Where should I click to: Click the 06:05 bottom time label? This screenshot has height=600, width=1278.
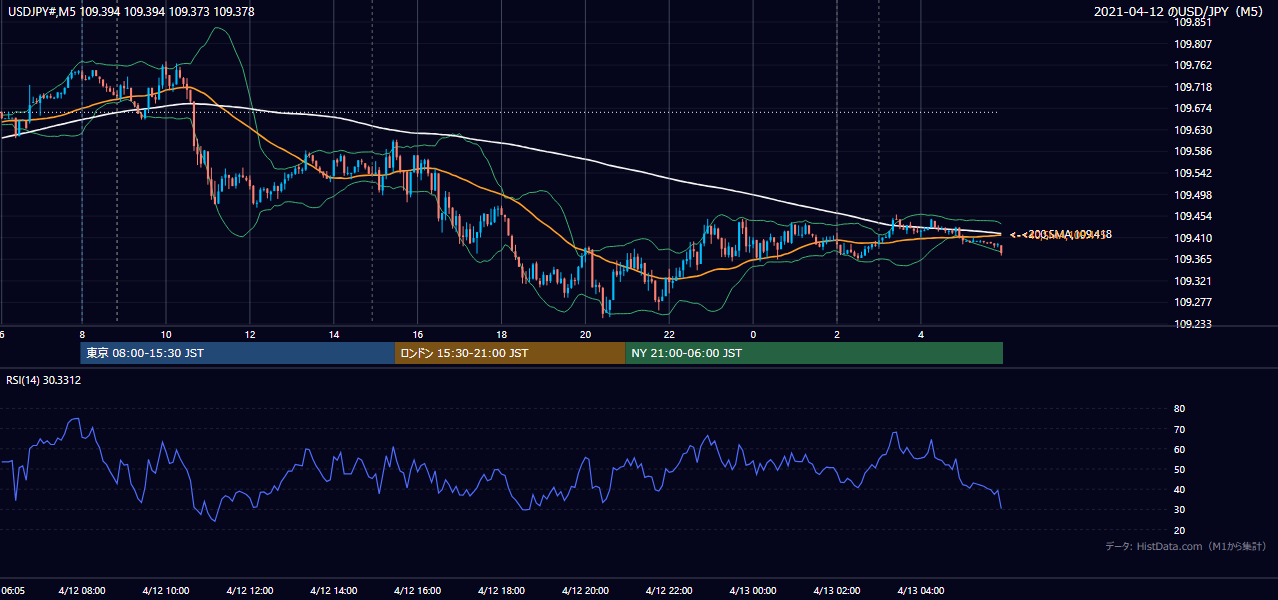(x=13, y=591)
